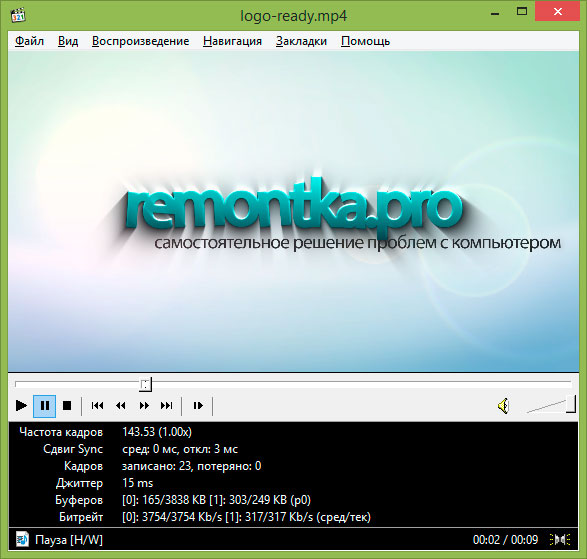Skip to previous file button
The width and height of the screenshot is (587, 559).
[97, 405]
